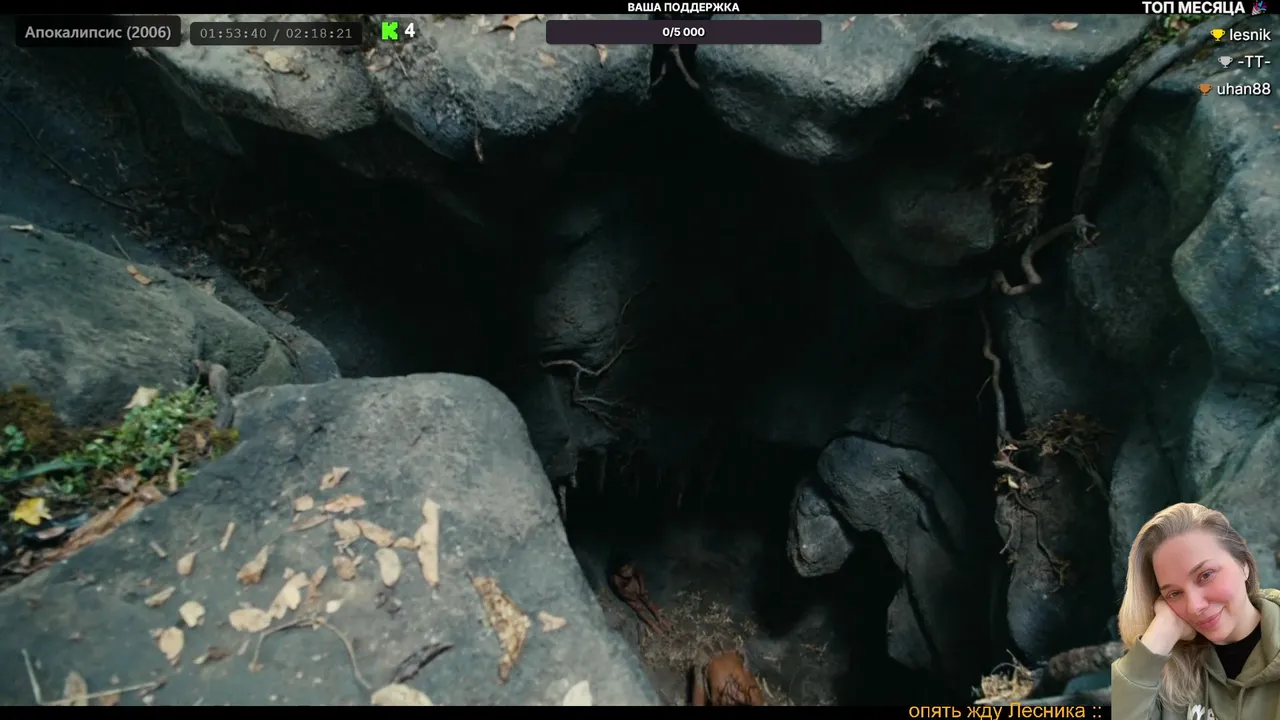Click the "ТОП МЕСЯЦА" heading

(x=1193, y=8)
